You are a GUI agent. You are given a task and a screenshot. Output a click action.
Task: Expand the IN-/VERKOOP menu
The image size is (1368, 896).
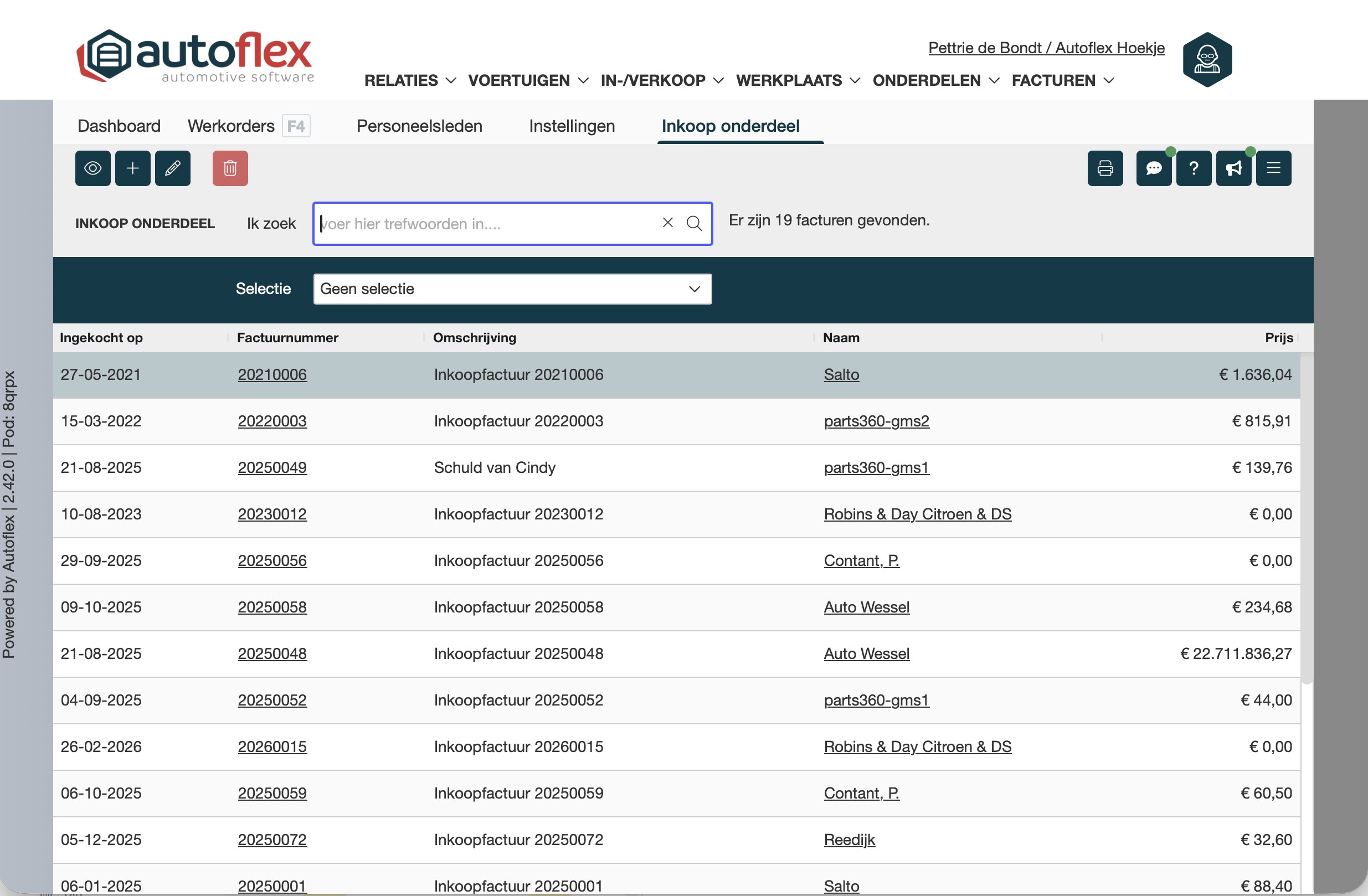(x=662, y=80)
